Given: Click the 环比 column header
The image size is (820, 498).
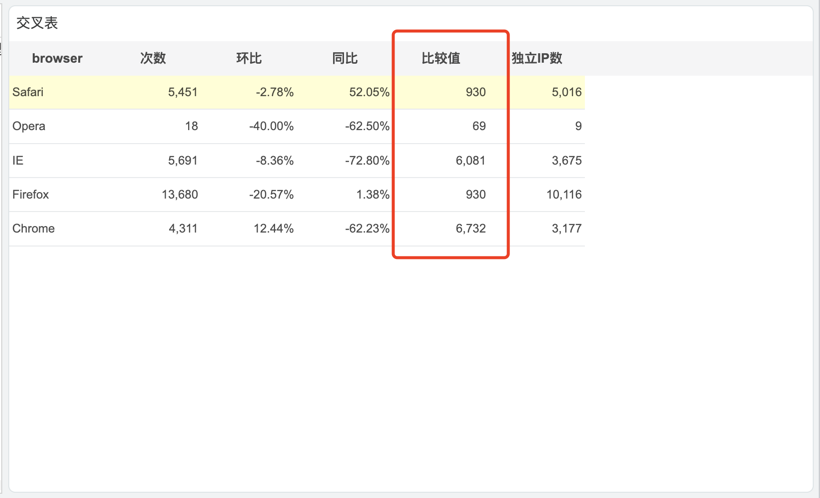Looking at the screenshot, I should click(x=248, y=58).
